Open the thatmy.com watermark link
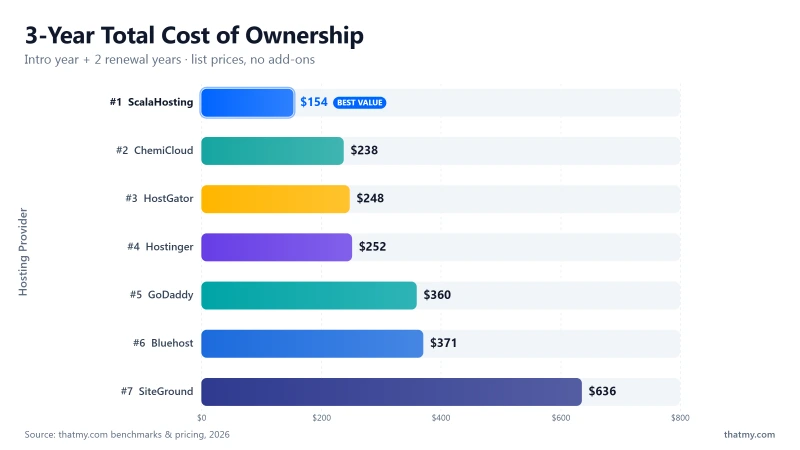The height and width of the screenshot is (450, 800). (749, 435)
